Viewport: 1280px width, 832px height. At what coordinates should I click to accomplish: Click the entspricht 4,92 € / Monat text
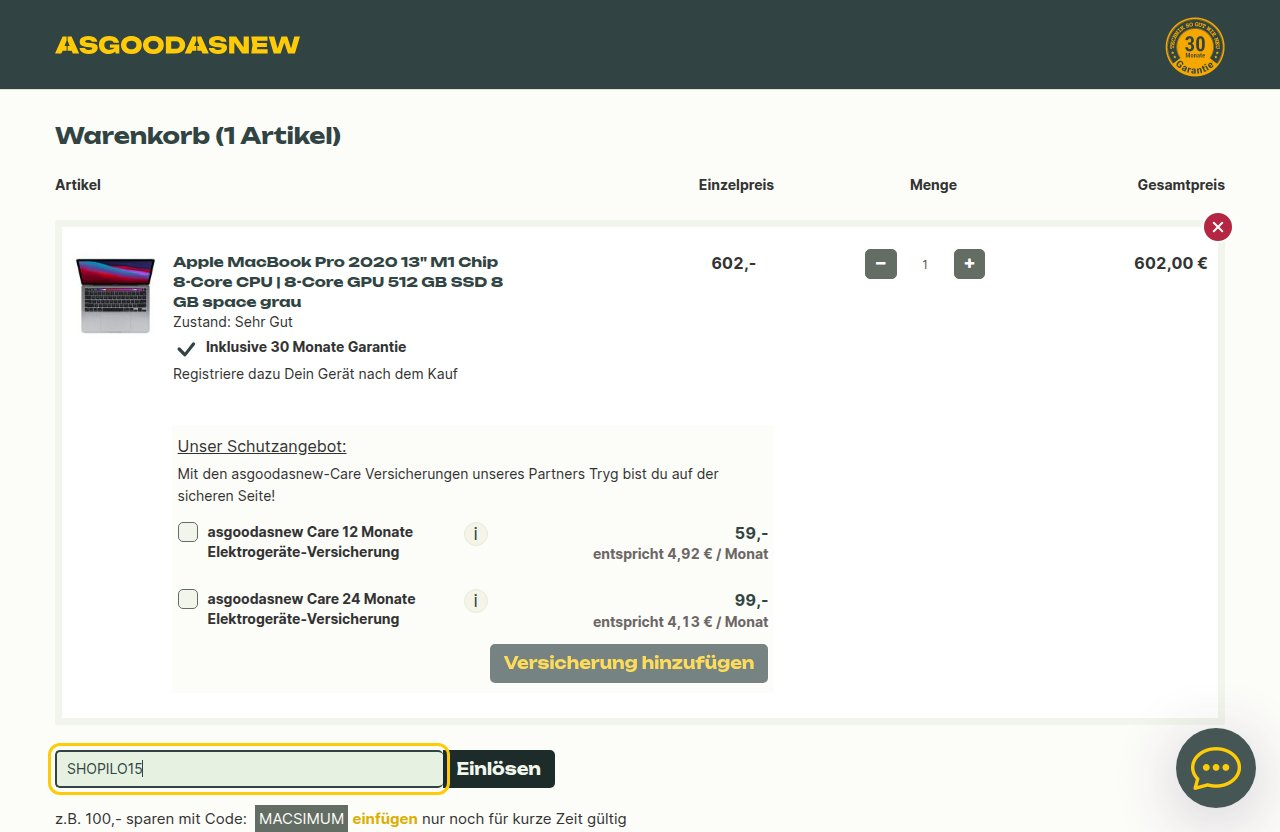pyautogui.click(x=681, y=554)
